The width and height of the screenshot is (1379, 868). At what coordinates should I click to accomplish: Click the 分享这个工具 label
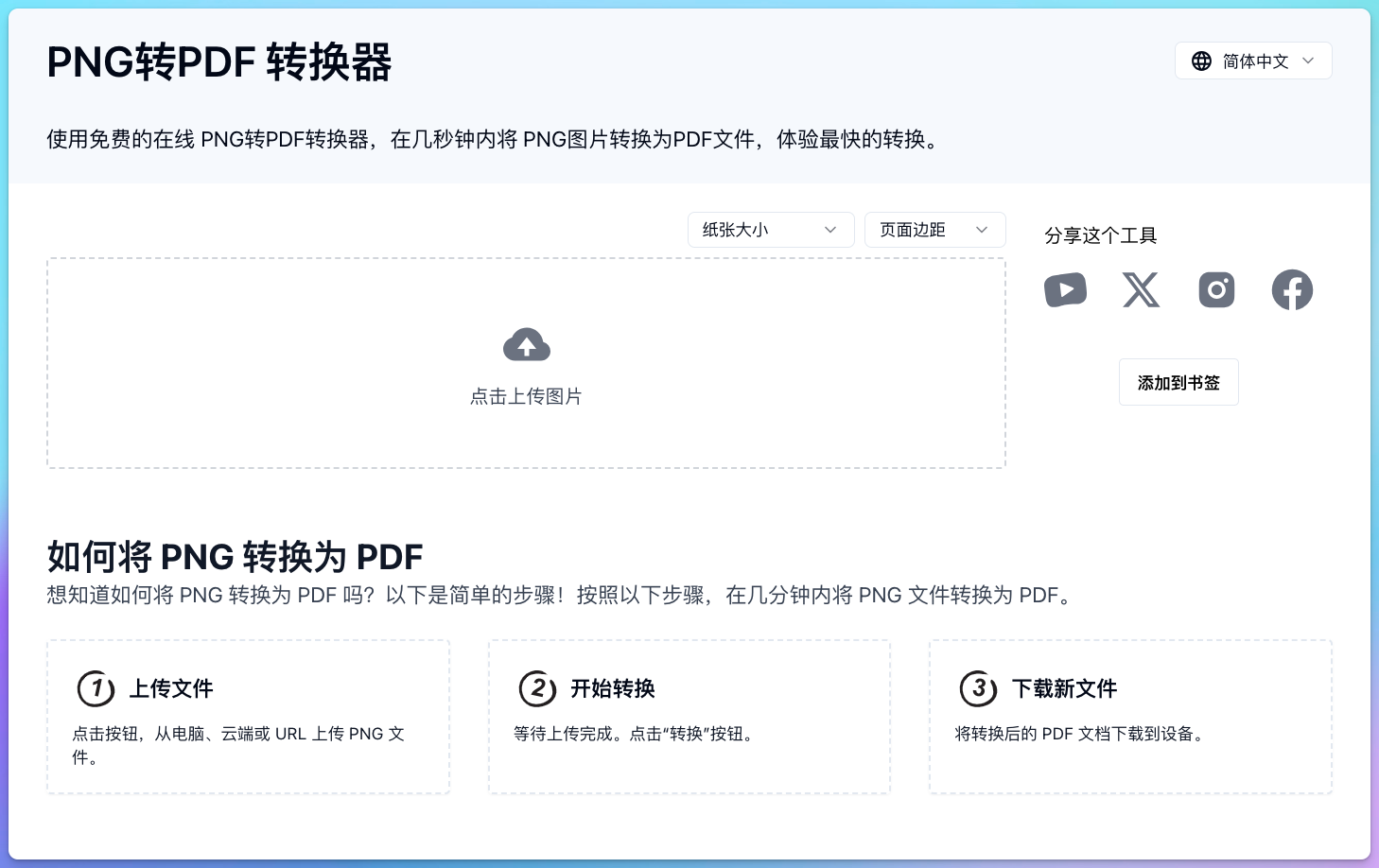pyautogui.click(x=1101, y=235)
